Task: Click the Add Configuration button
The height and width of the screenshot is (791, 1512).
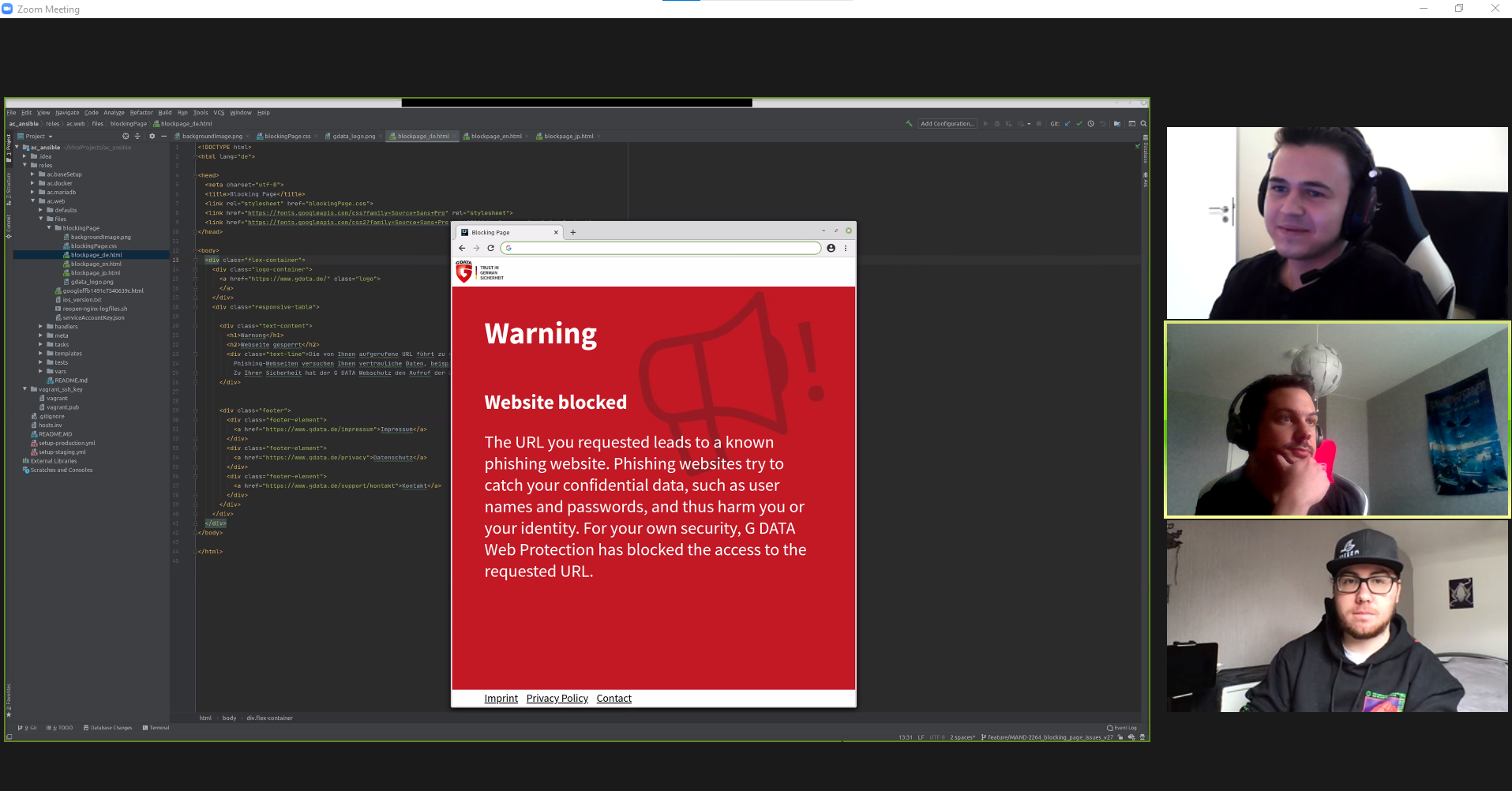Action: coord(947,124)
